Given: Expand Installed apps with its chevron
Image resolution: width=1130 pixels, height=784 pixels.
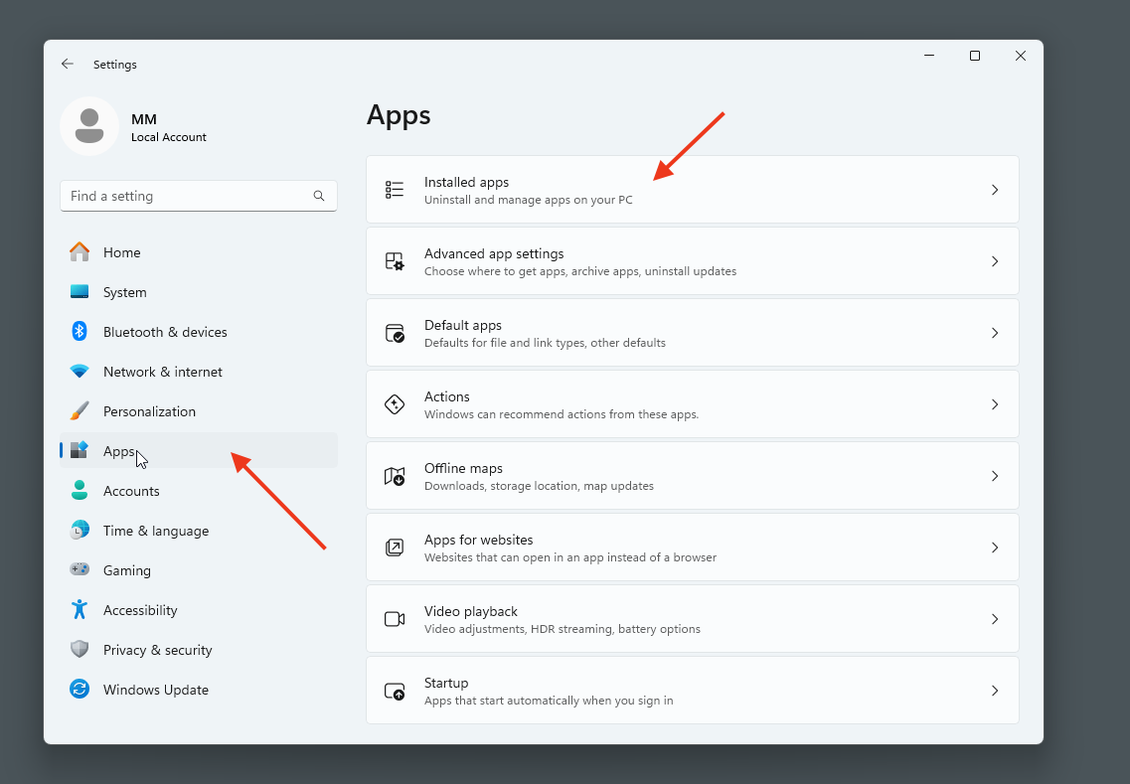Looking at the screenshot, I should (x=995, y=190).
